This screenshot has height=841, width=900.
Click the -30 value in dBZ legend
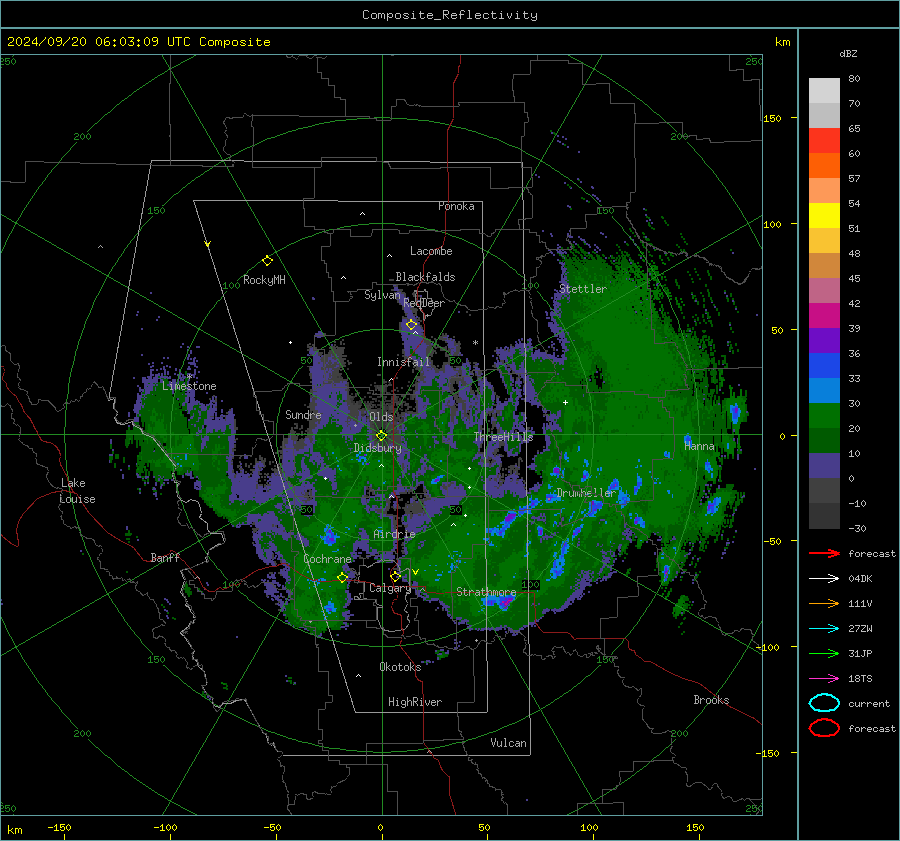pyautogui.click(x=857, y=528)
